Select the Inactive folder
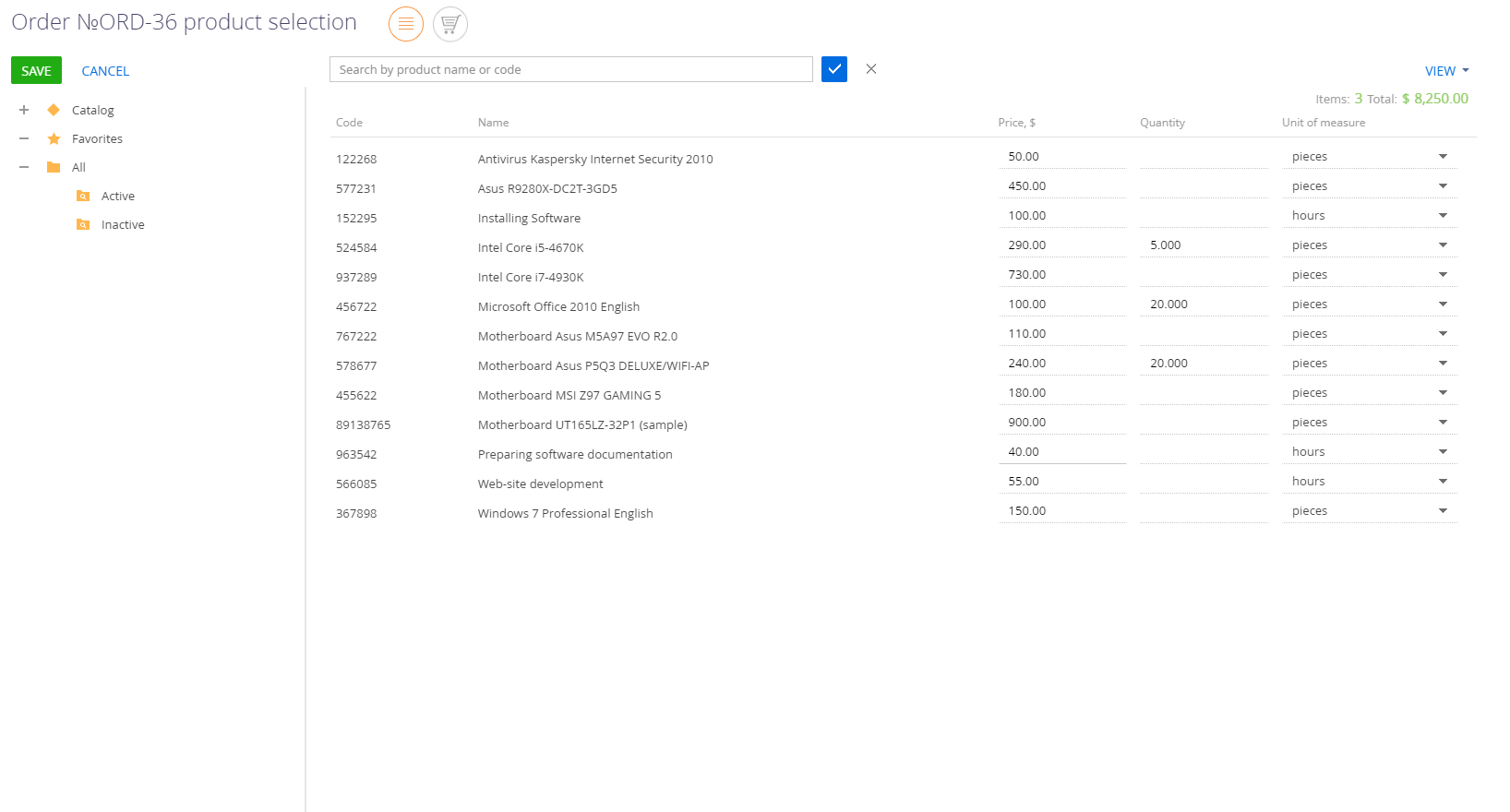Viewport: 1510px width, 812px height. [x=123, y=224]
